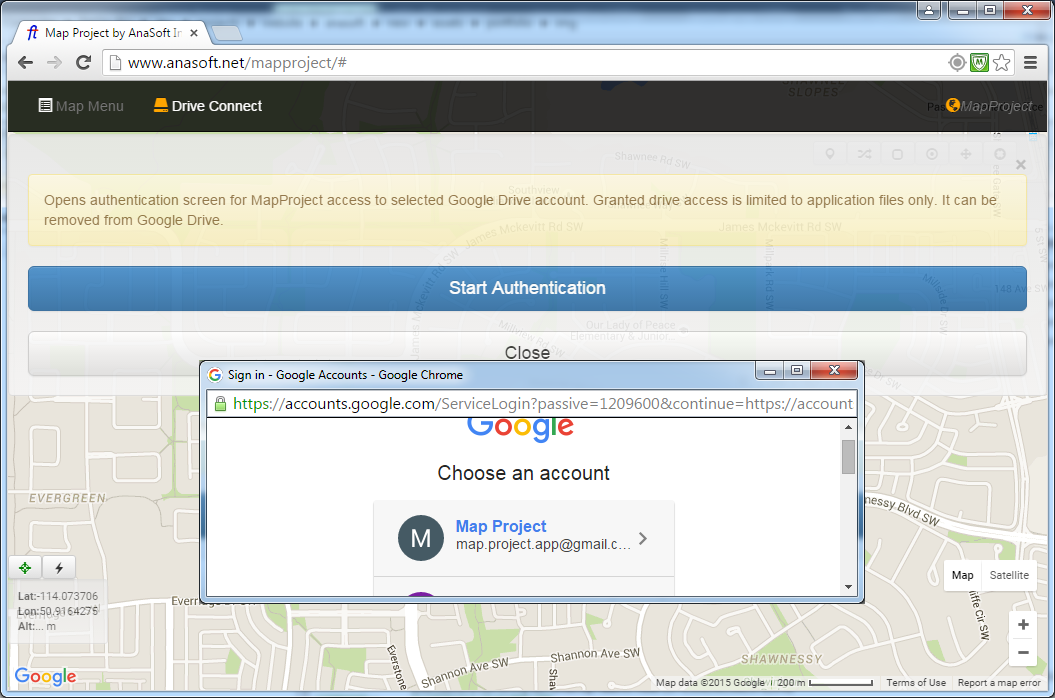Click the sign-in popup scrollbar thumb

(848, 457)
